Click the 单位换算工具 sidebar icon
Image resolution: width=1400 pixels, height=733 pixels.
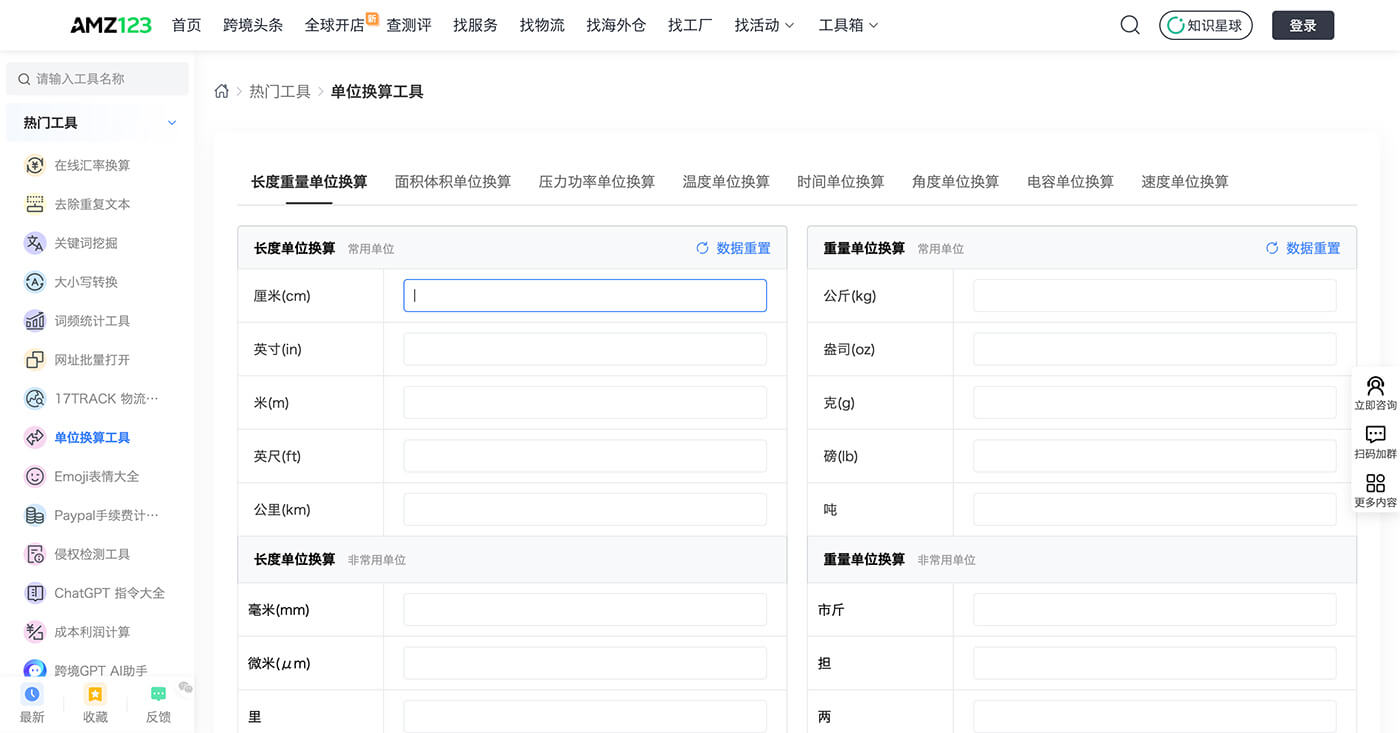[35, 437]
